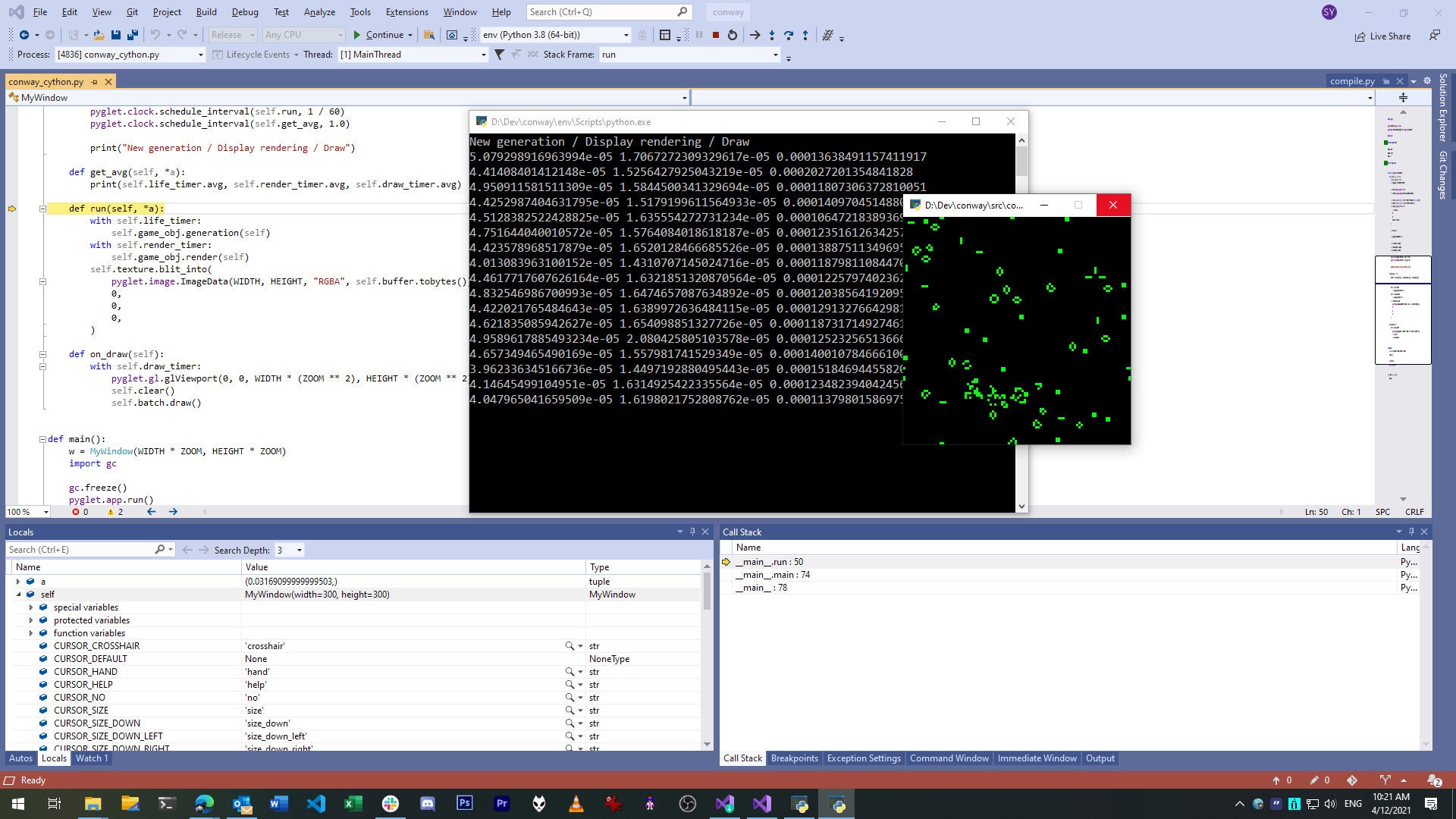Screen dimensions: 1456x819
Task: Click the send feedback icon
Action: point(1435,35)
